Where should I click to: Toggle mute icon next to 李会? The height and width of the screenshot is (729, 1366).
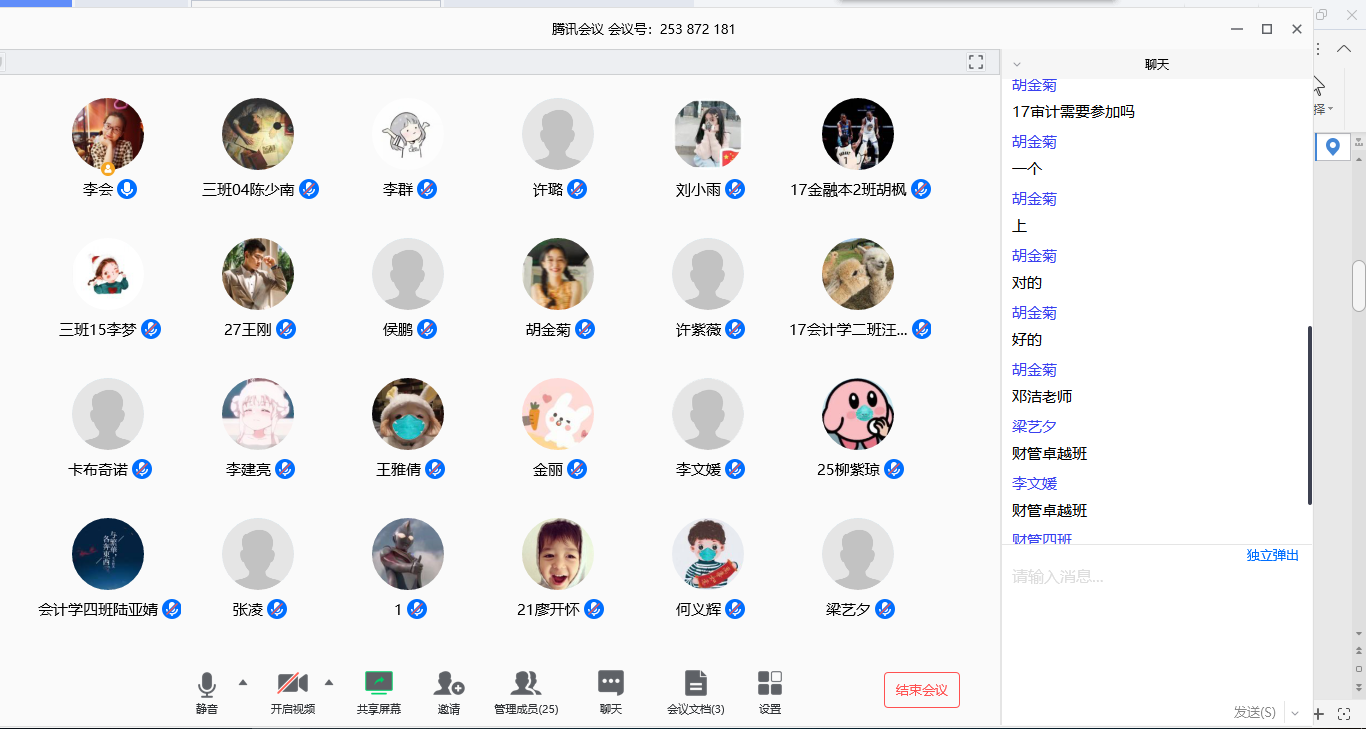point(127,189)
